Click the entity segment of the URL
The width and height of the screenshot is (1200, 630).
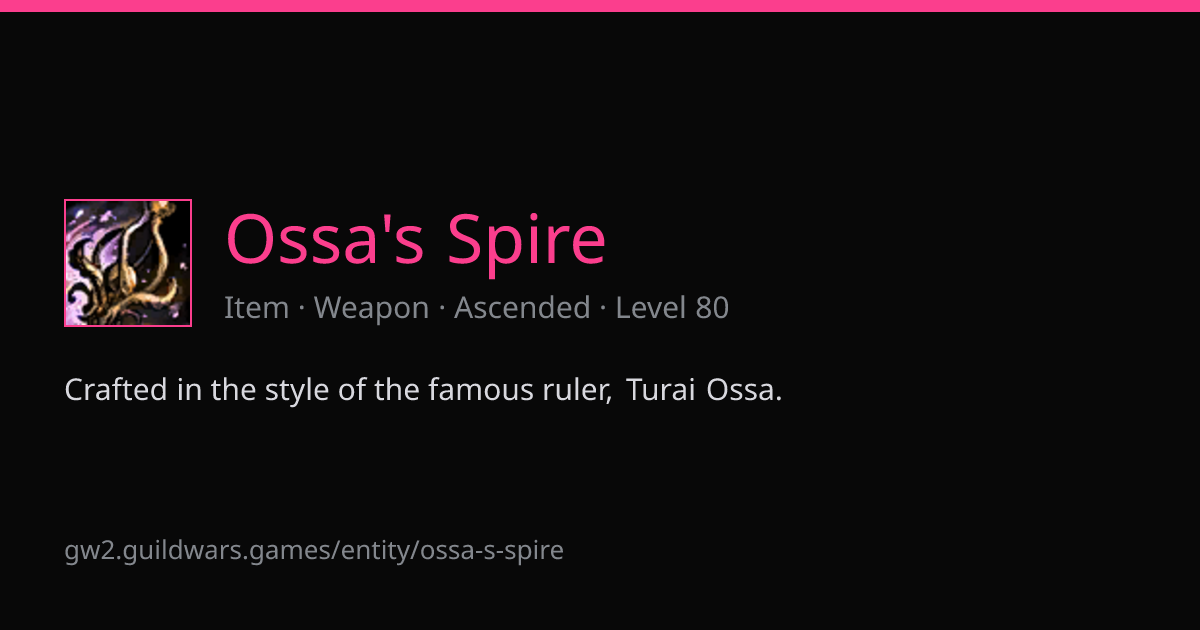pos(377,551)
